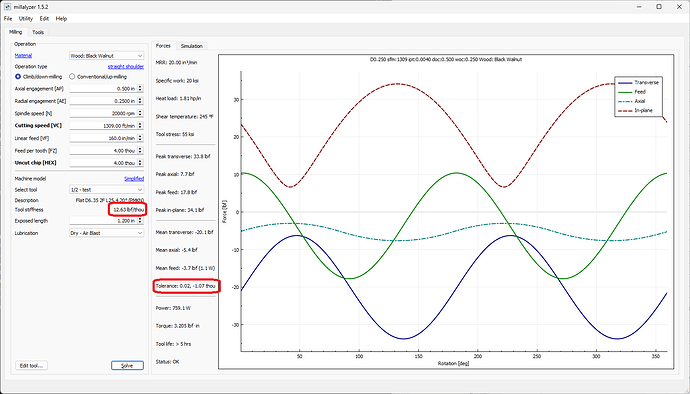Click the Linear feed value field

tap(103, 138)
